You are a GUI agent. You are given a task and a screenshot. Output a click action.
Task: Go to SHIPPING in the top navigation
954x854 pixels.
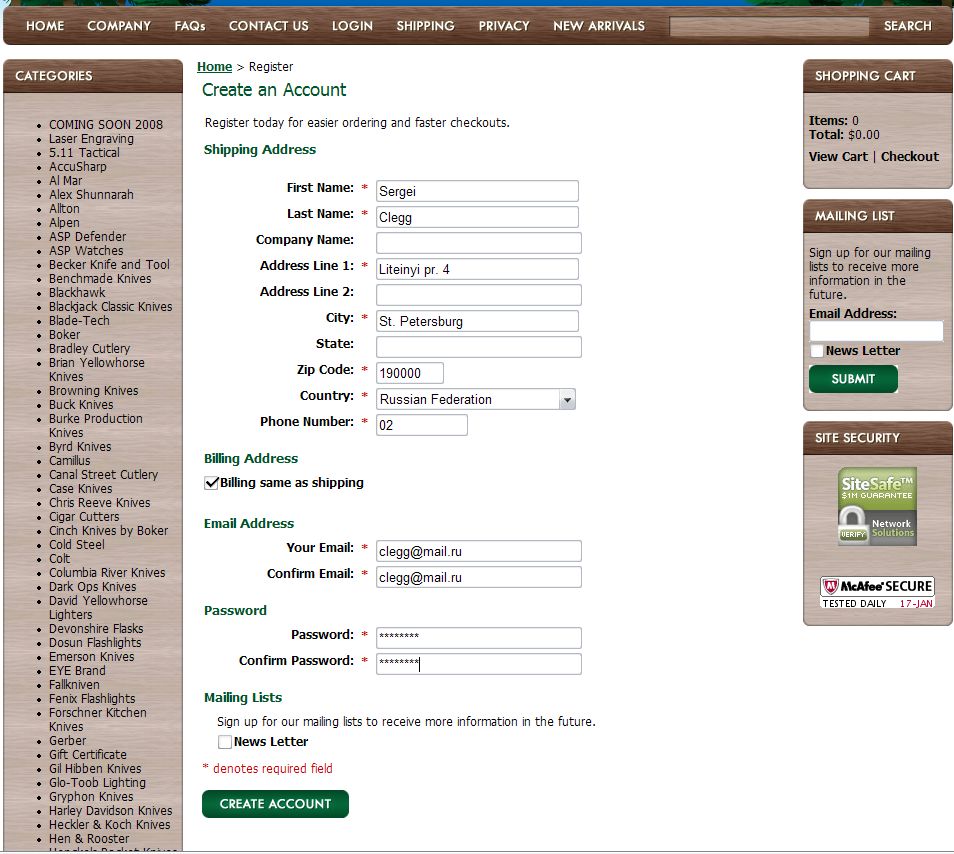click(x=425, y=26)
